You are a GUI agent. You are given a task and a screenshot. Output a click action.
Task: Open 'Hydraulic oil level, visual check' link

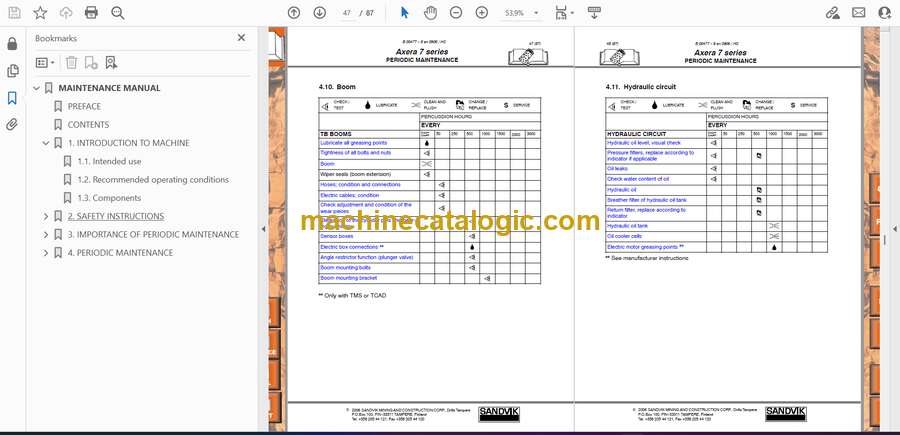coord(644,143)
